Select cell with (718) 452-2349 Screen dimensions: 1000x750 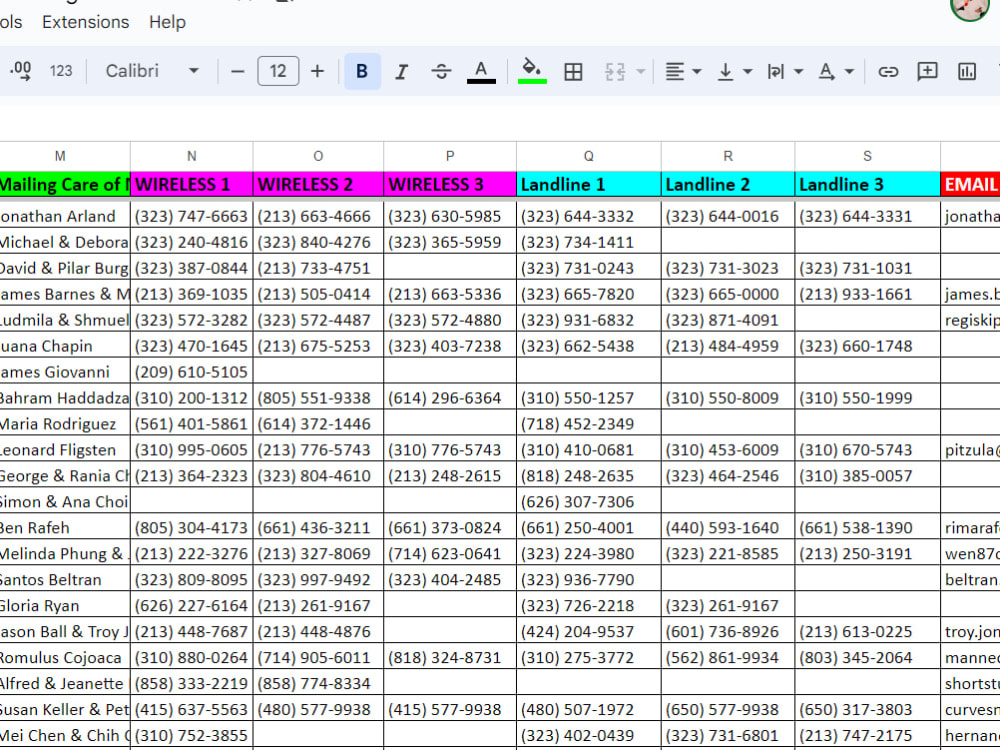pyautogui.click(x=589, y=424)
